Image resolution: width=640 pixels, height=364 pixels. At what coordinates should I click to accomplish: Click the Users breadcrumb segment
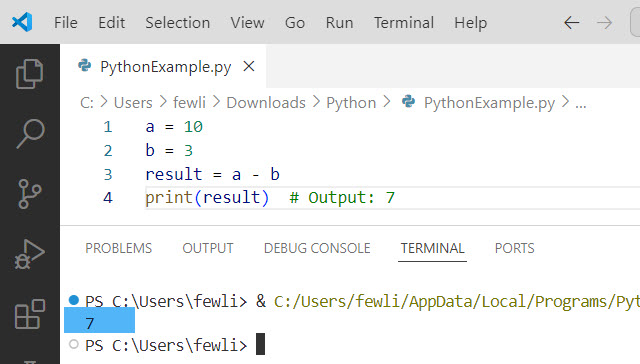tap(133, 102)
